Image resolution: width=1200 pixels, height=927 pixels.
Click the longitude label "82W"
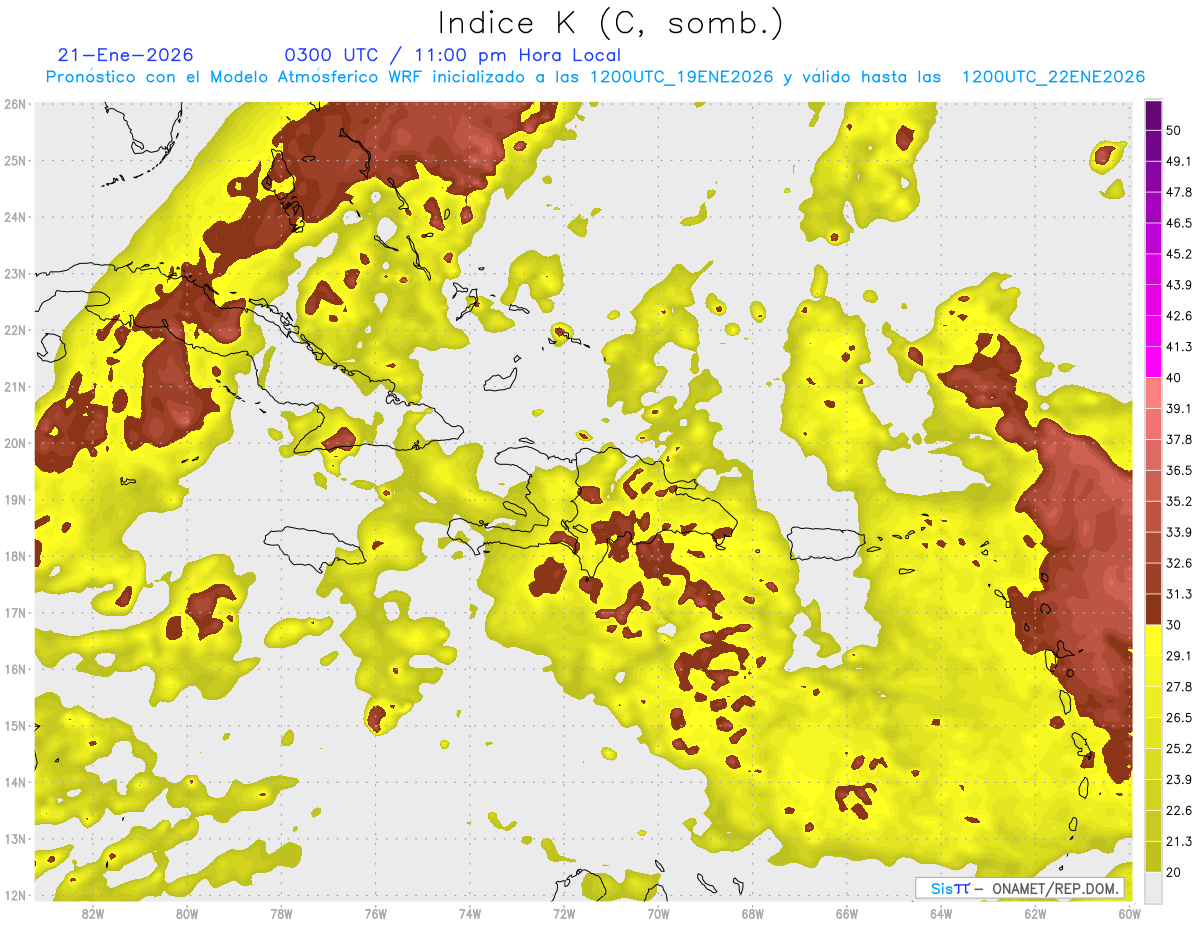tap(93, 913)
